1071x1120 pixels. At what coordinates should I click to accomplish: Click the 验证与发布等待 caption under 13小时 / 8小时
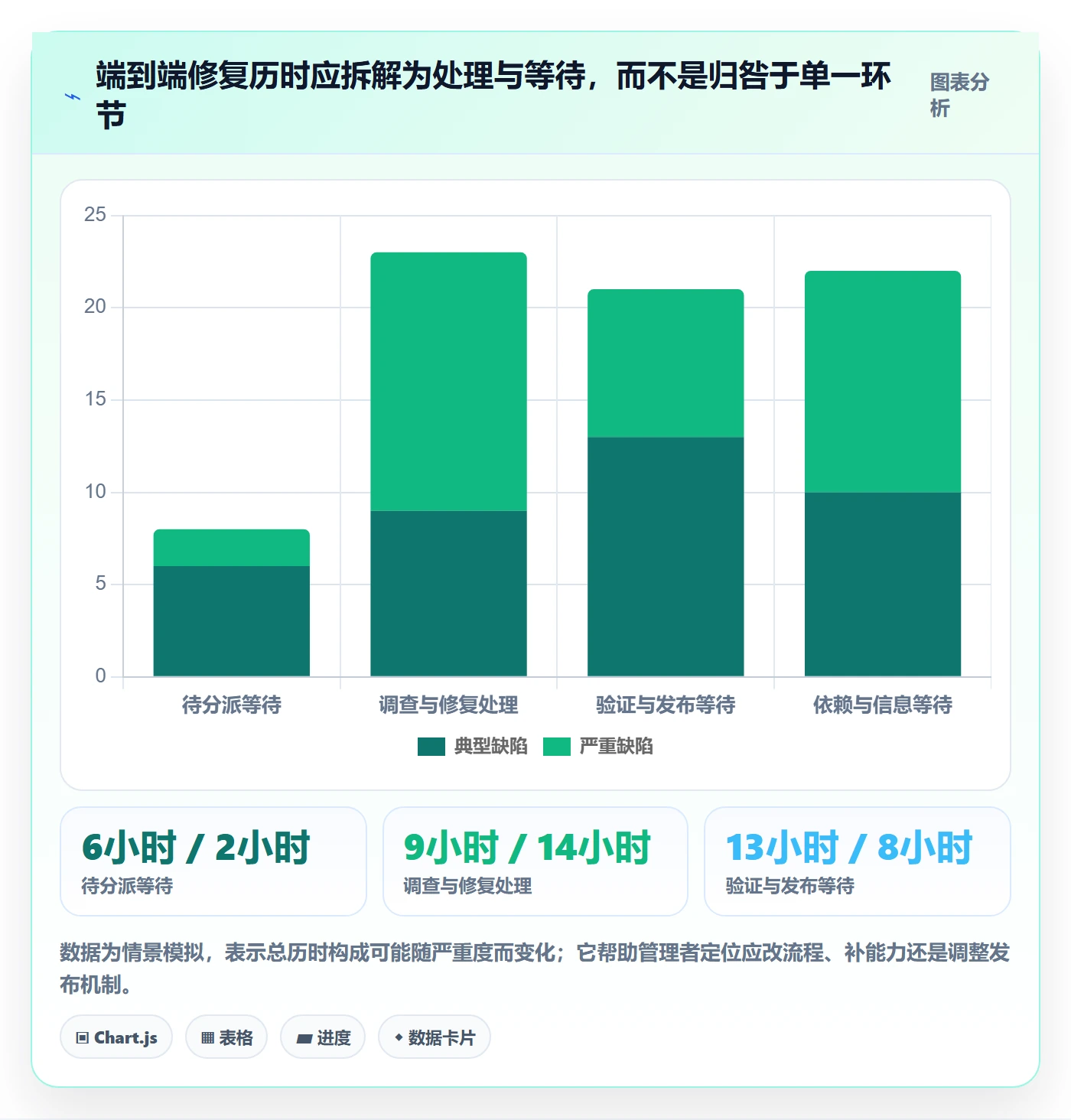[x=790, y=886]
